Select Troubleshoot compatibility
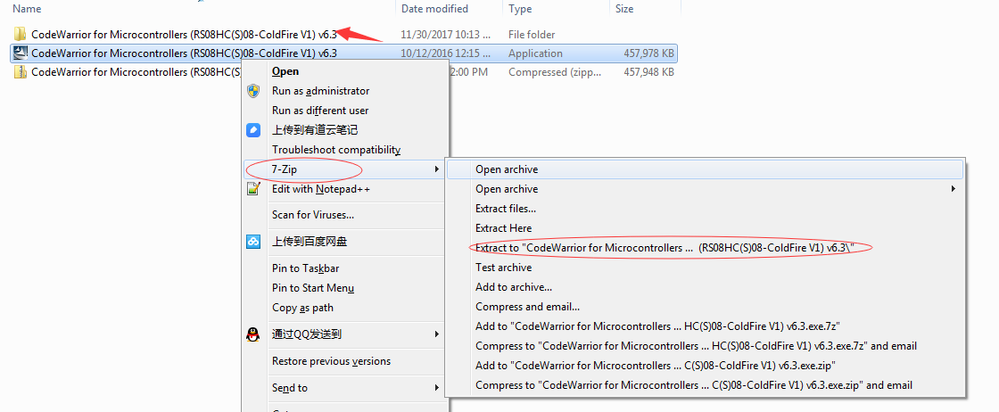This screenshot has width=999, height=412. point(336,150)
